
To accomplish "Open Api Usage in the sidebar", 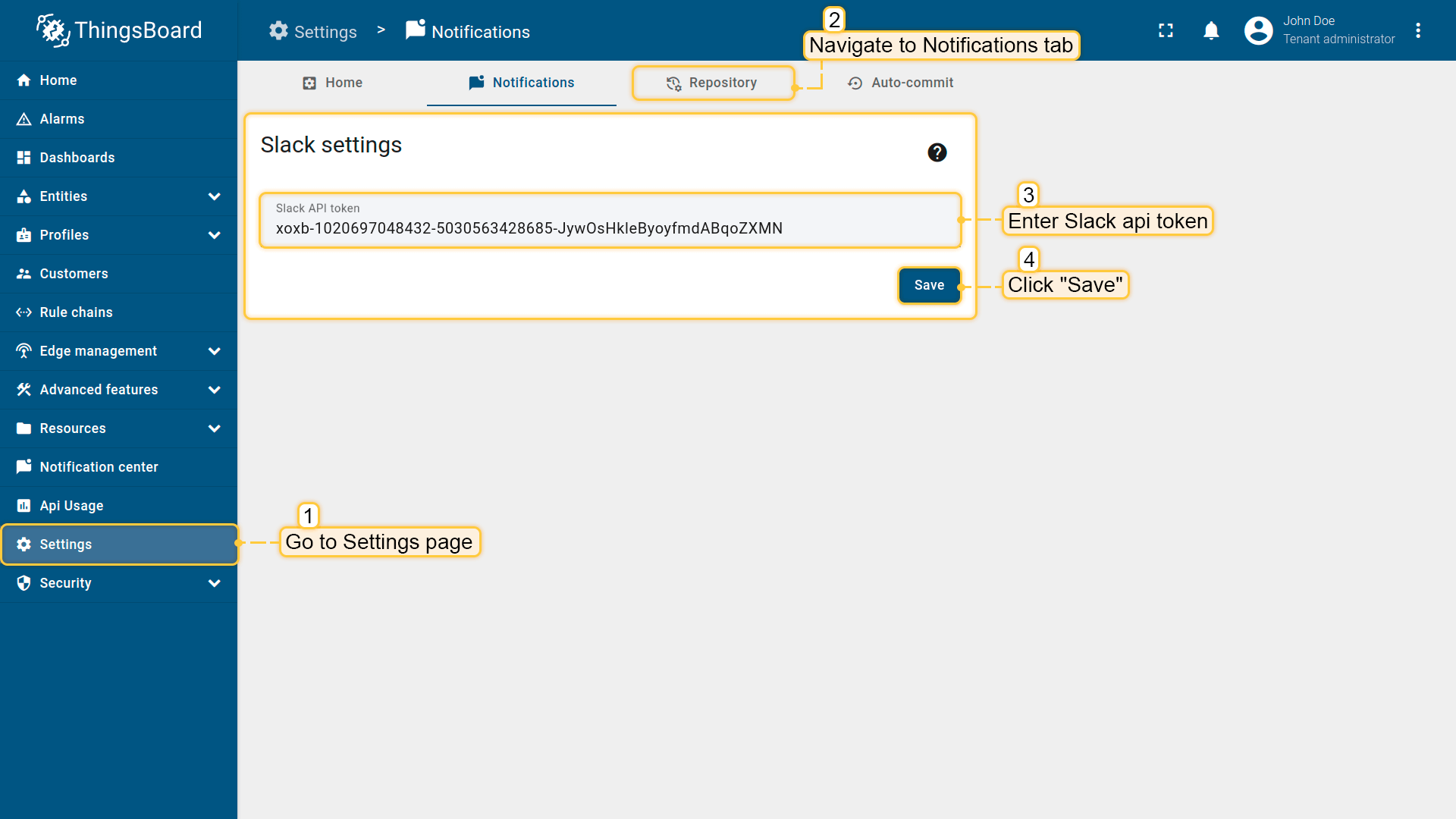I will (71, 506).
